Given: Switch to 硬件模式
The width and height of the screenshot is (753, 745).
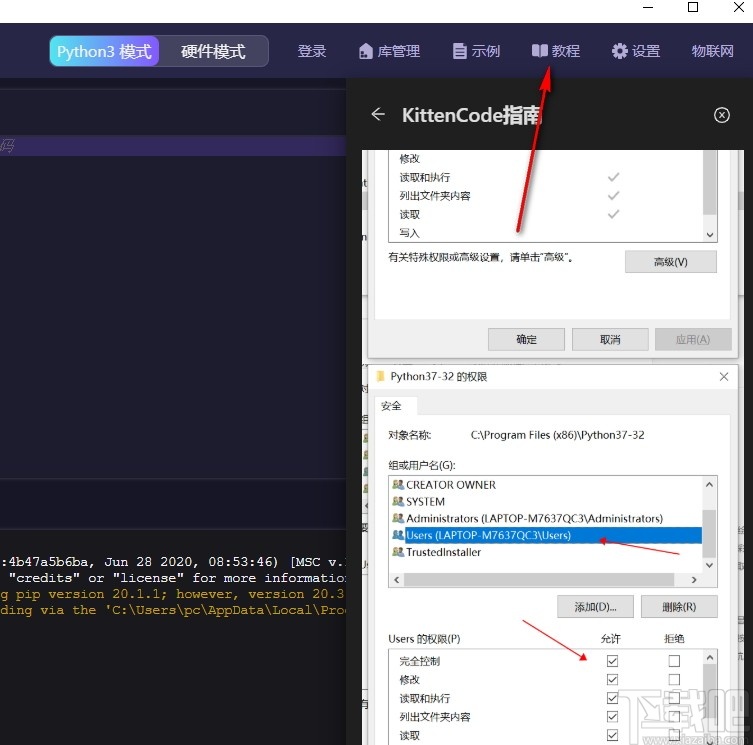Looking at the screenshot, I should pyautogui.click(x=213, y=51).
